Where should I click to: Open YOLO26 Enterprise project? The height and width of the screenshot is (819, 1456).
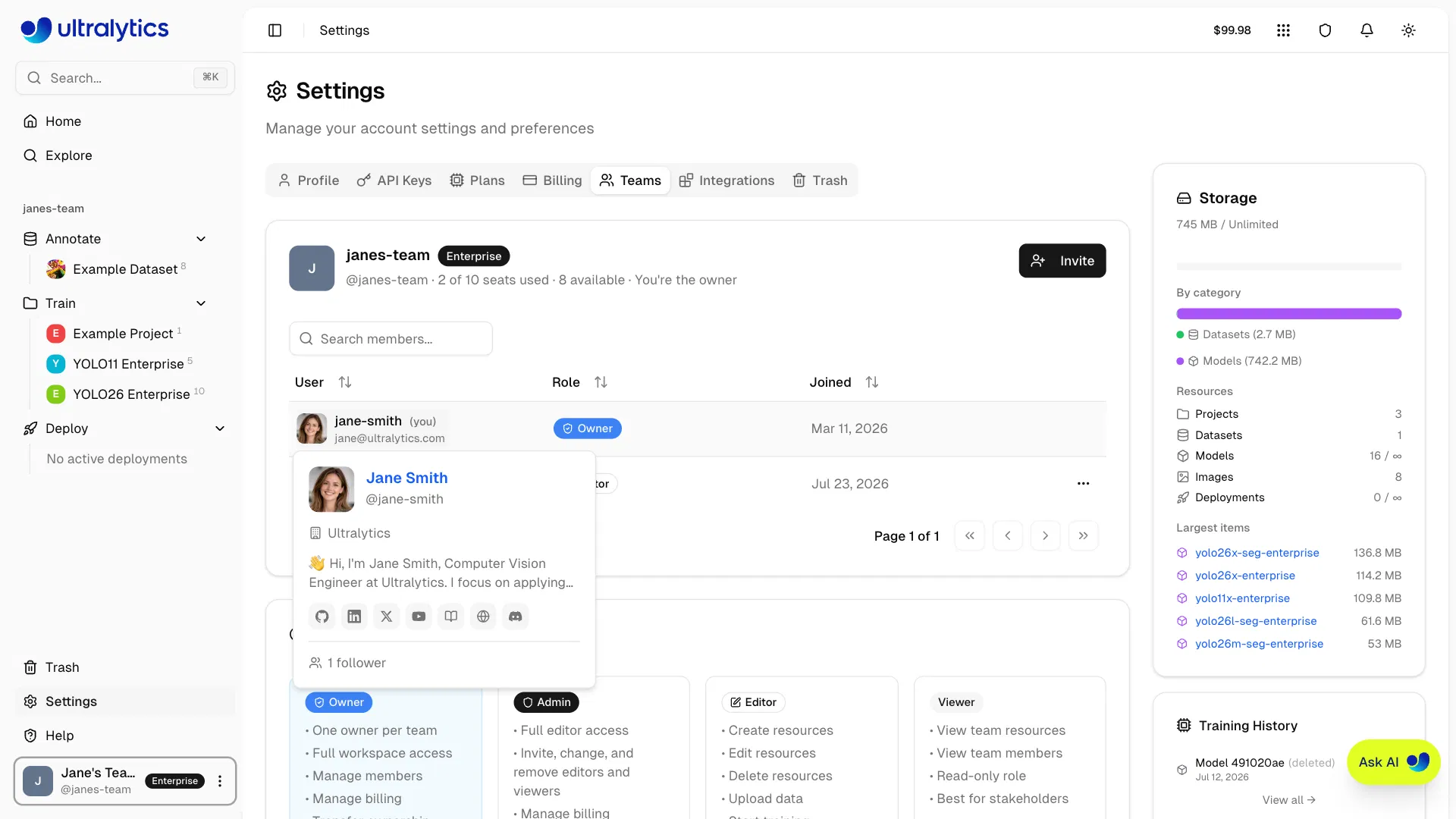tap(131, 394)
